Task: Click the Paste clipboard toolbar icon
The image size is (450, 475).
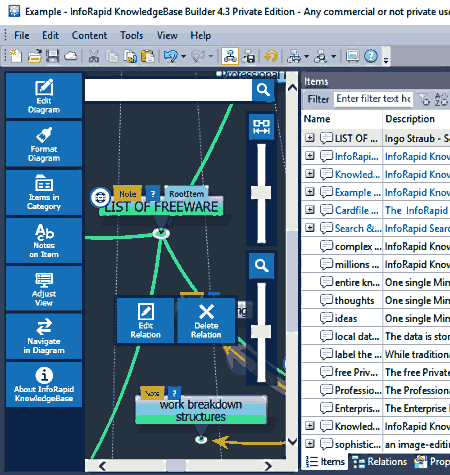Action: tap(148, 56)
